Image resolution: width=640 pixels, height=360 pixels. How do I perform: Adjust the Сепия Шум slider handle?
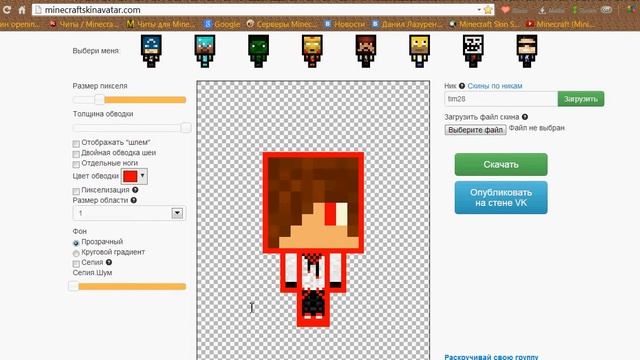[73, 286]
